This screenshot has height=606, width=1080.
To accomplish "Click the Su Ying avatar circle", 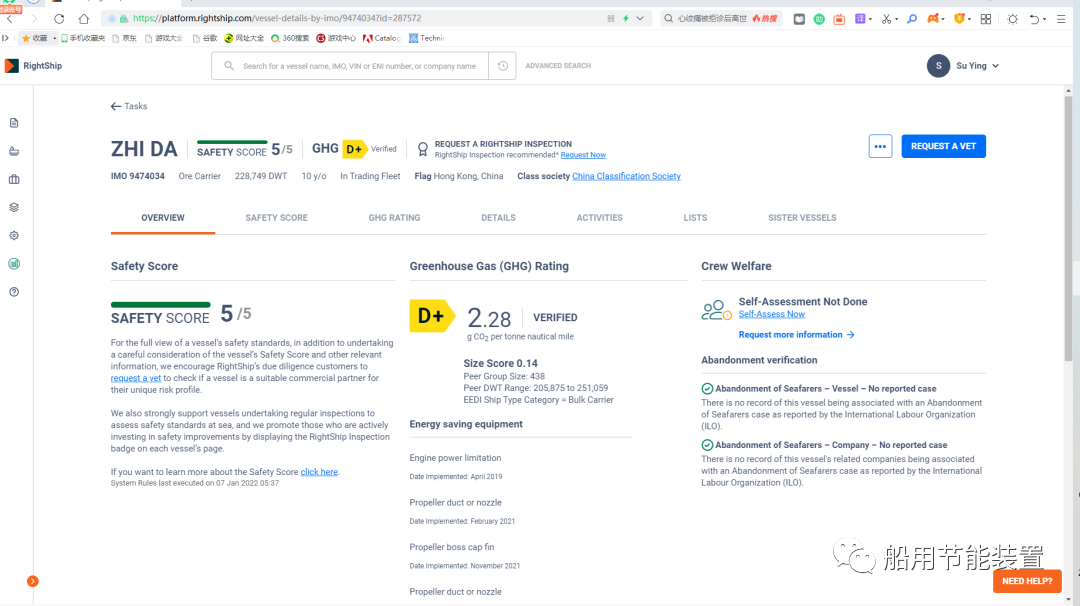I will tap(938, 65).
